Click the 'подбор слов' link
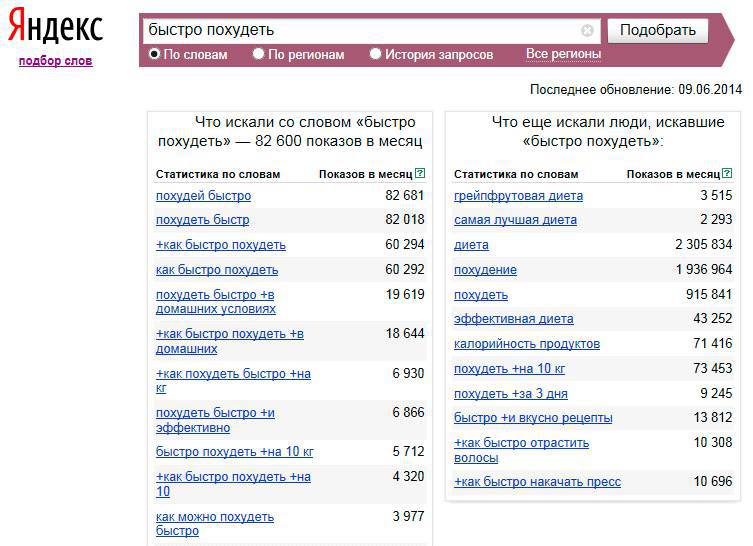This screenshot has width=753, height=546. click(x=55, y=61)
